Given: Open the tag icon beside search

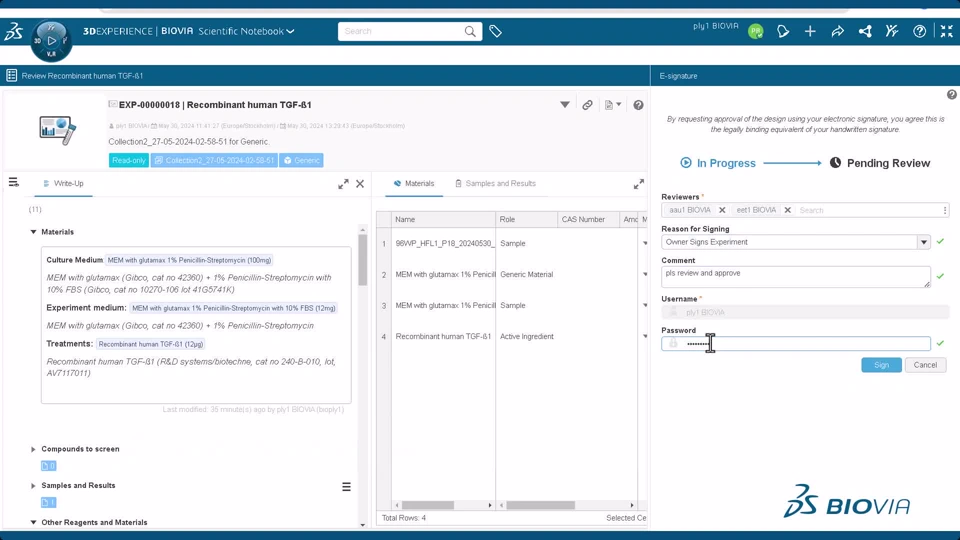Looking at the screenshot, I should (x=495, y=31).
